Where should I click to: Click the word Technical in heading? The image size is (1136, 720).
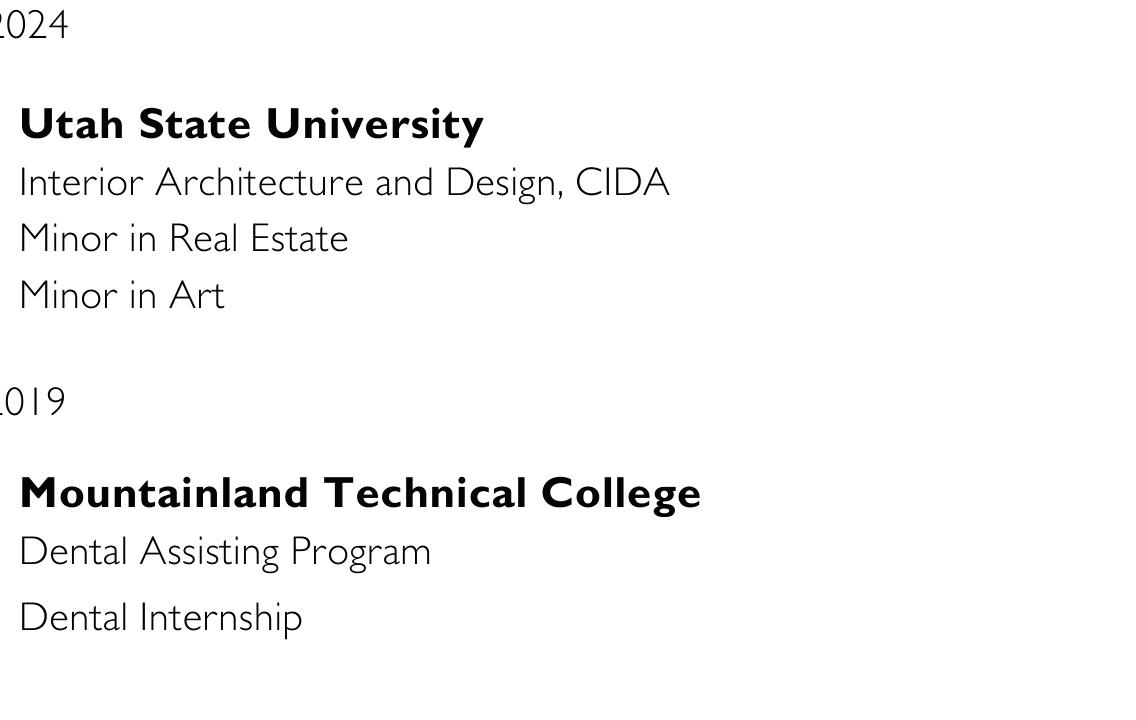[x=425, y=493]
